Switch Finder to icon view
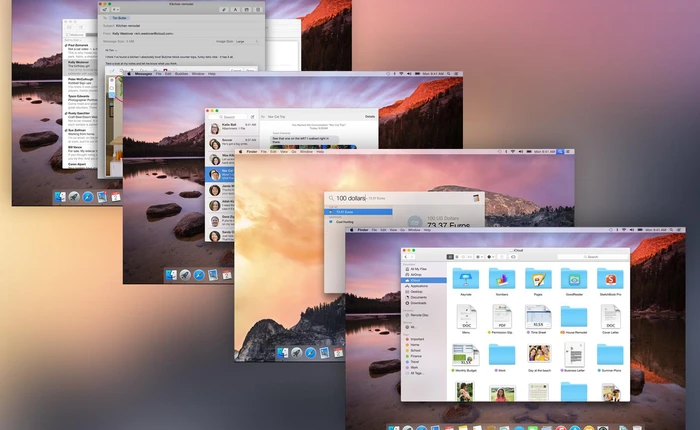The width and height of the screenshot is (700, 430). [x=450, y=257]
